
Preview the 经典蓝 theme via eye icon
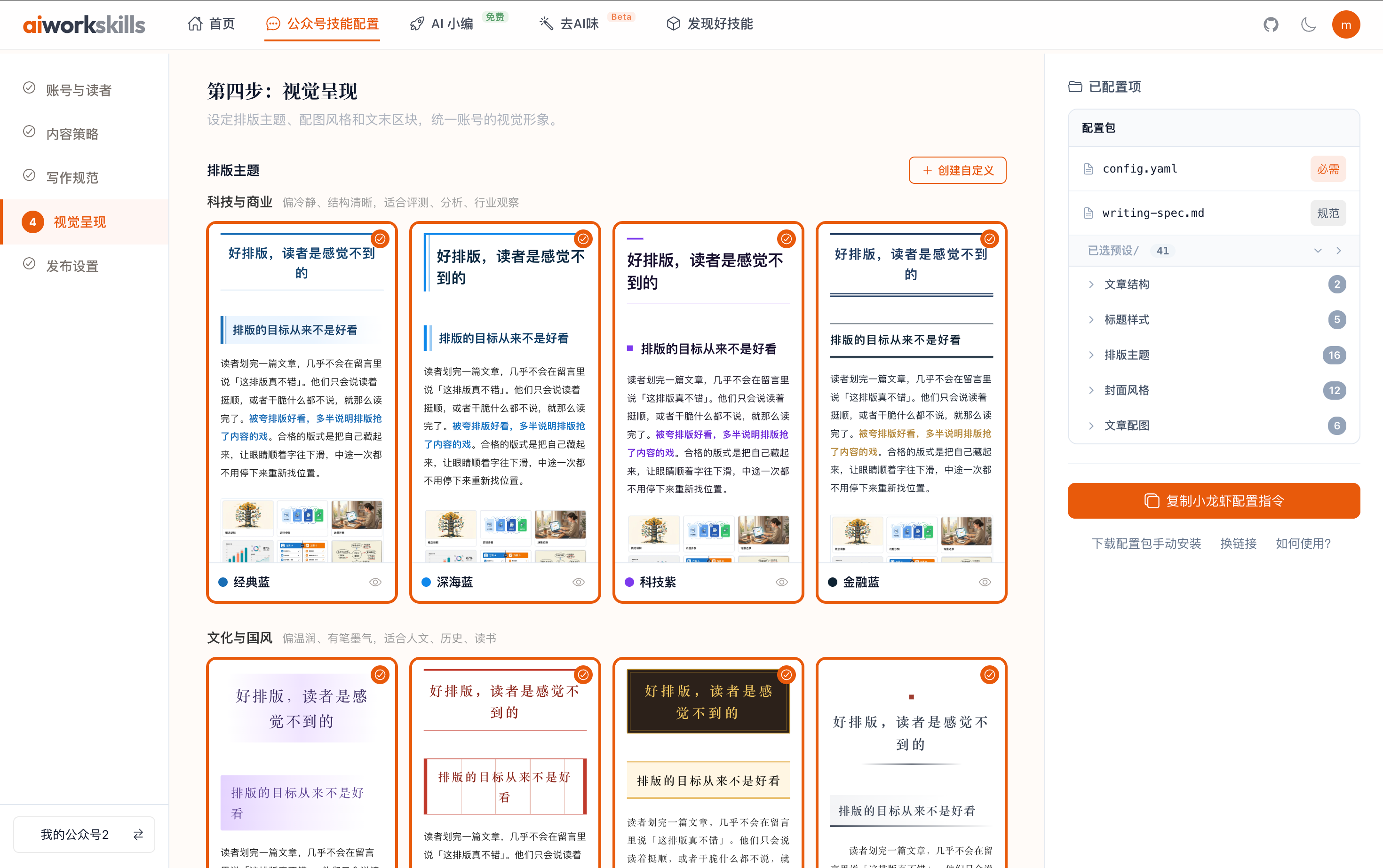[x=375, y=582]
